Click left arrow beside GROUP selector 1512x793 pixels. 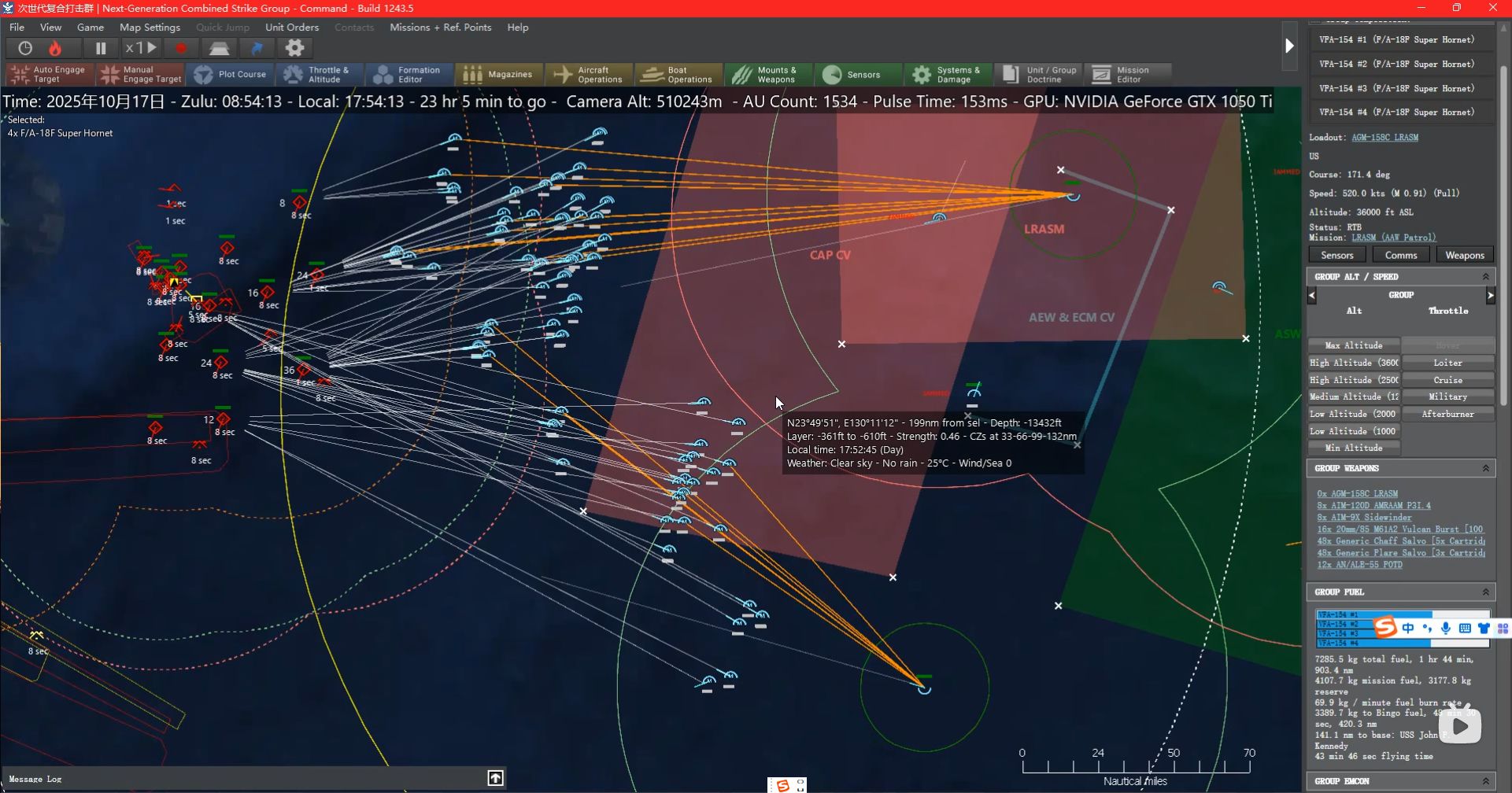pos(1312,296)
